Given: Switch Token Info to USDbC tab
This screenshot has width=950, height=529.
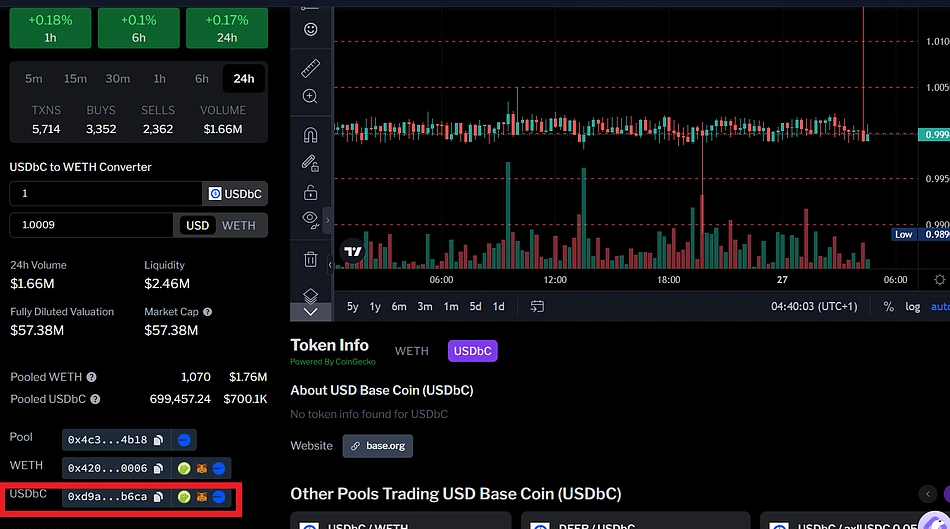Looking at the screenshot, I should pos(473,351).
